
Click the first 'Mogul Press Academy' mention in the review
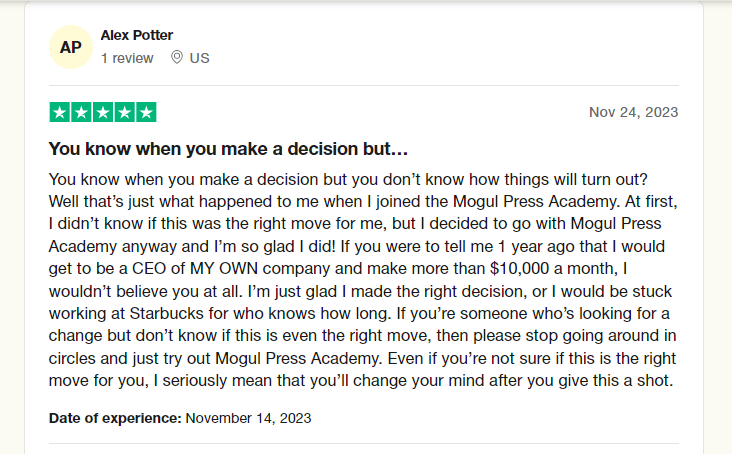click(536, 202)
